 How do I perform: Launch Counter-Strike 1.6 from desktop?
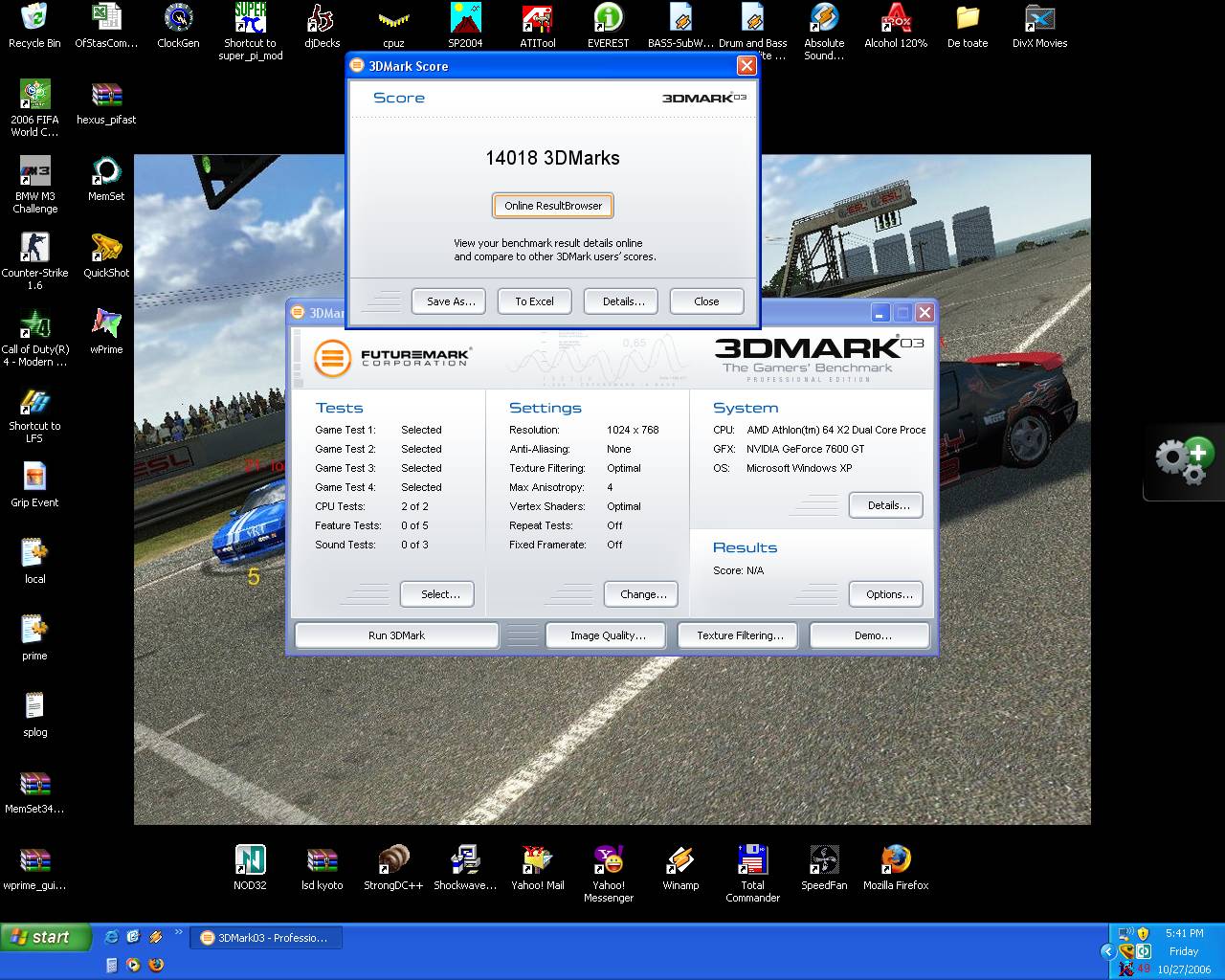(34, 260)
